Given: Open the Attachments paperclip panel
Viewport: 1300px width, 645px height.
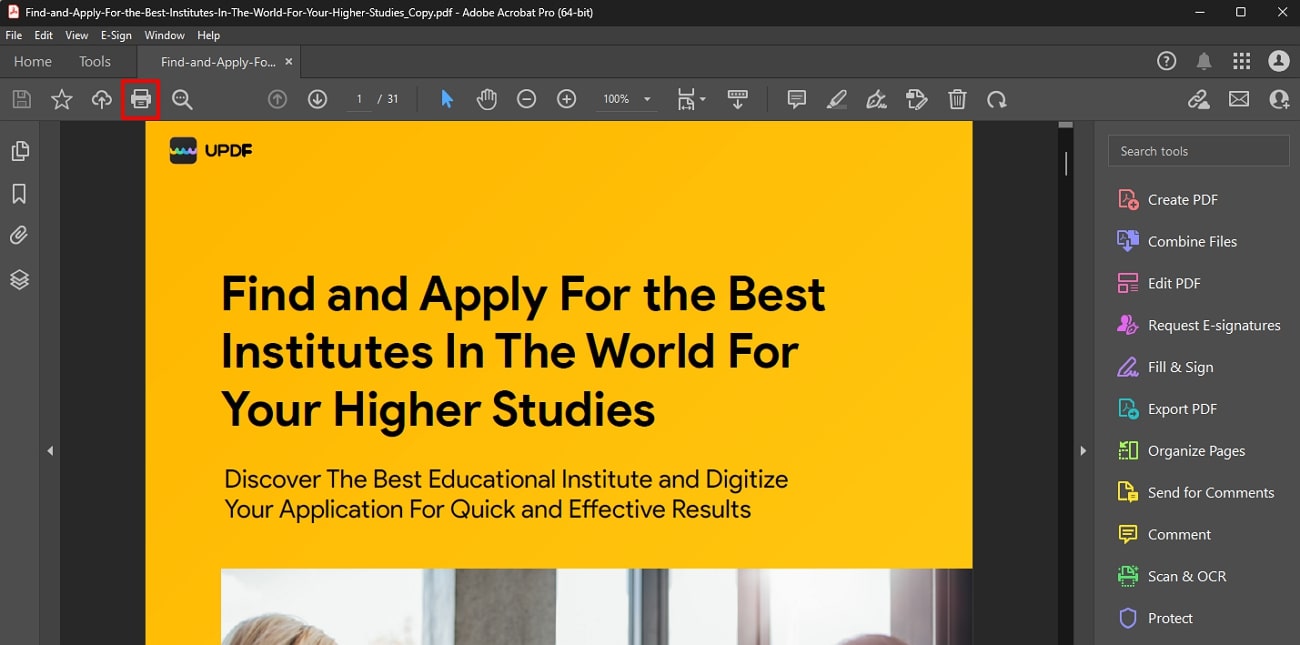Looking at the screenshot, I should click(19, 236).
